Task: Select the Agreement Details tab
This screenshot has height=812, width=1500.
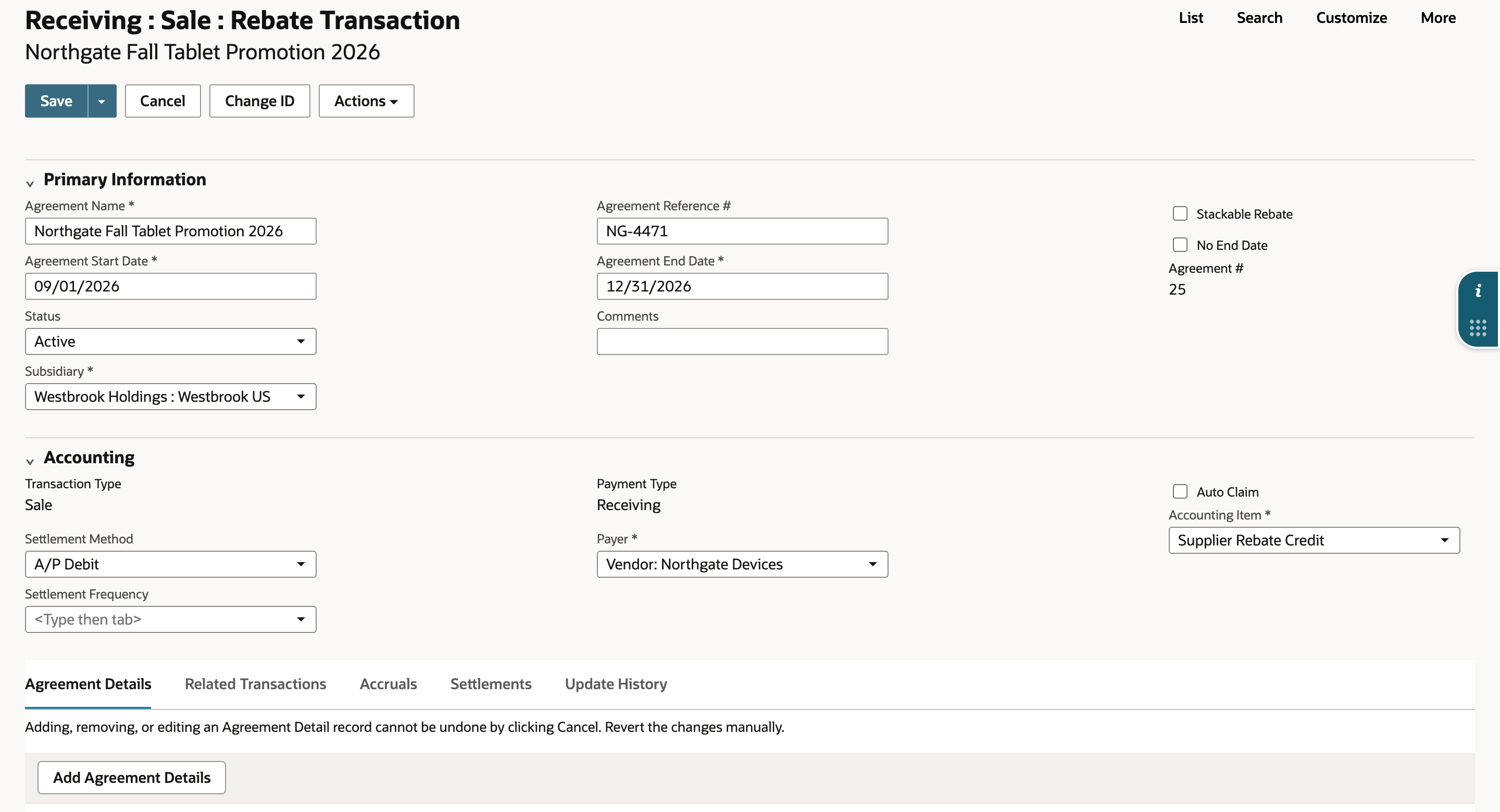Action: 88,684
